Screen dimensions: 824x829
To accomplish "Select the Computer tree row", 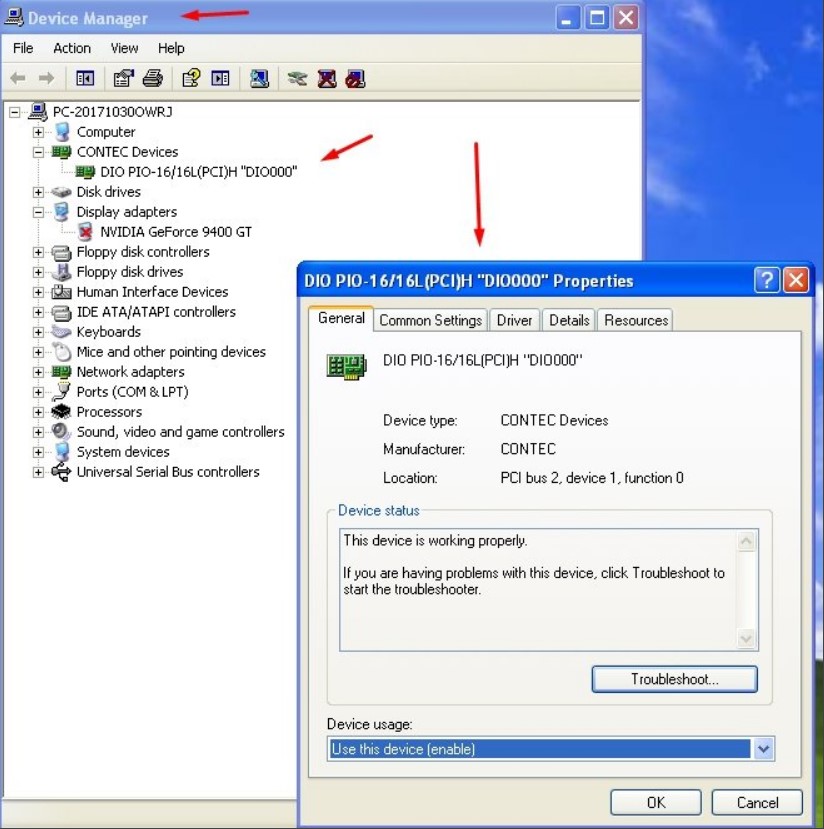I will coord(106,132).
